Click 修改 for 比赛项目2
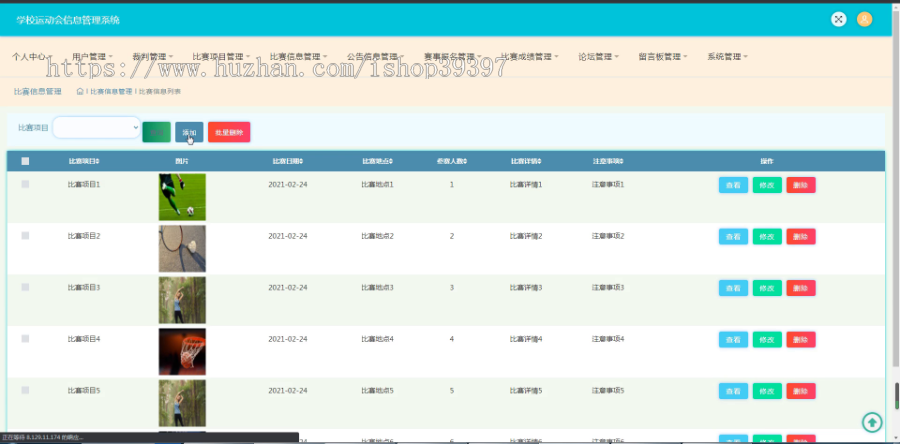The height and width of the screenshot is (444, 900). (767, 236)
